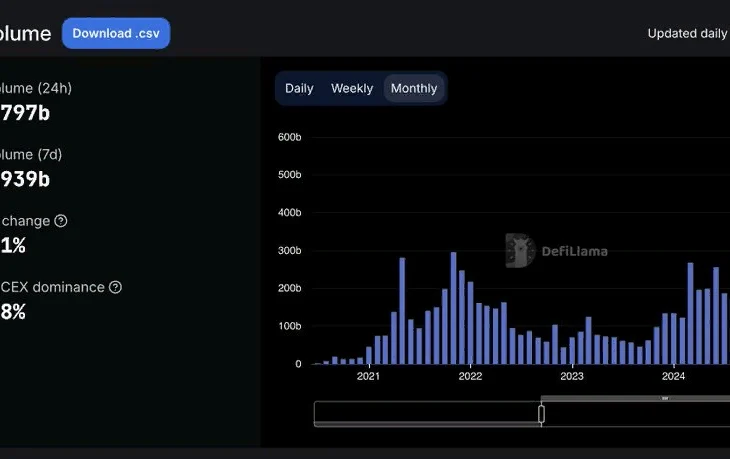Image resolution: width=730 pixels, height=459 pixels.
Task: Click the 8% dominance value
Action: point(13,312)
